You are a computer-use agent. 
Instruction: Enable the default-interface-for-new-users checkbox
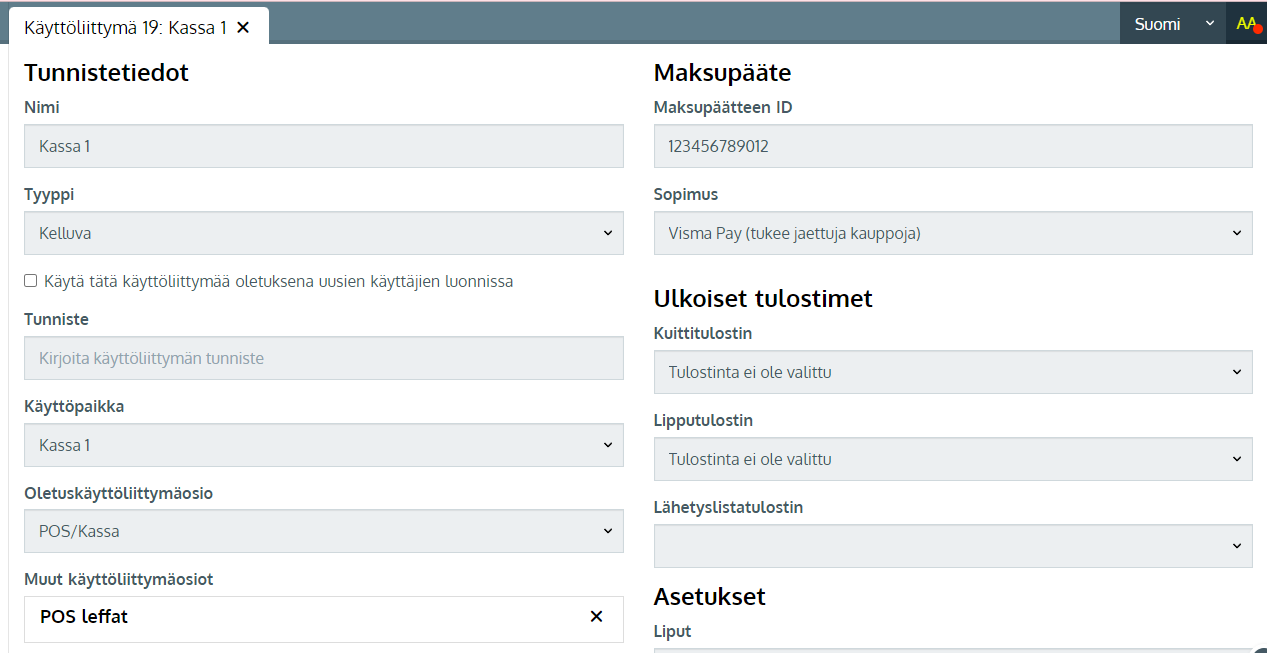pos(31,281)
